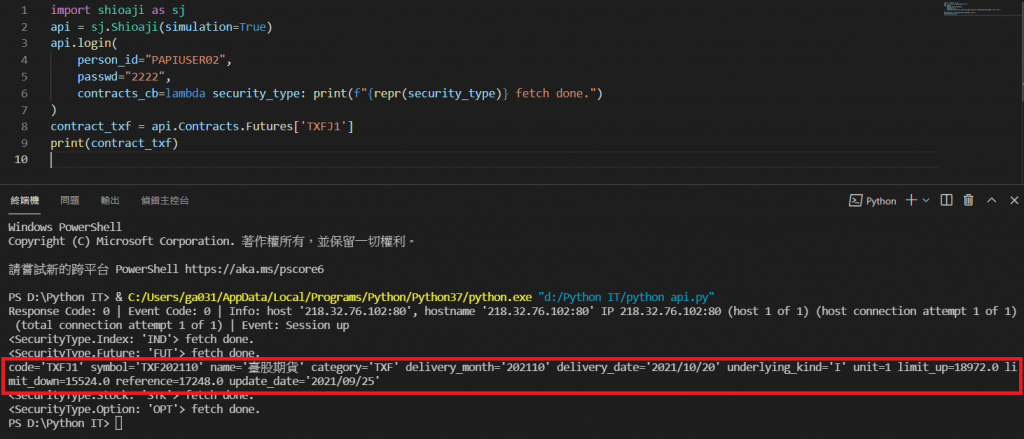Open the 終端機 terminal tab
This screenshot has width=1024, height=439.
pyautogui.click(x=25, y=201)
